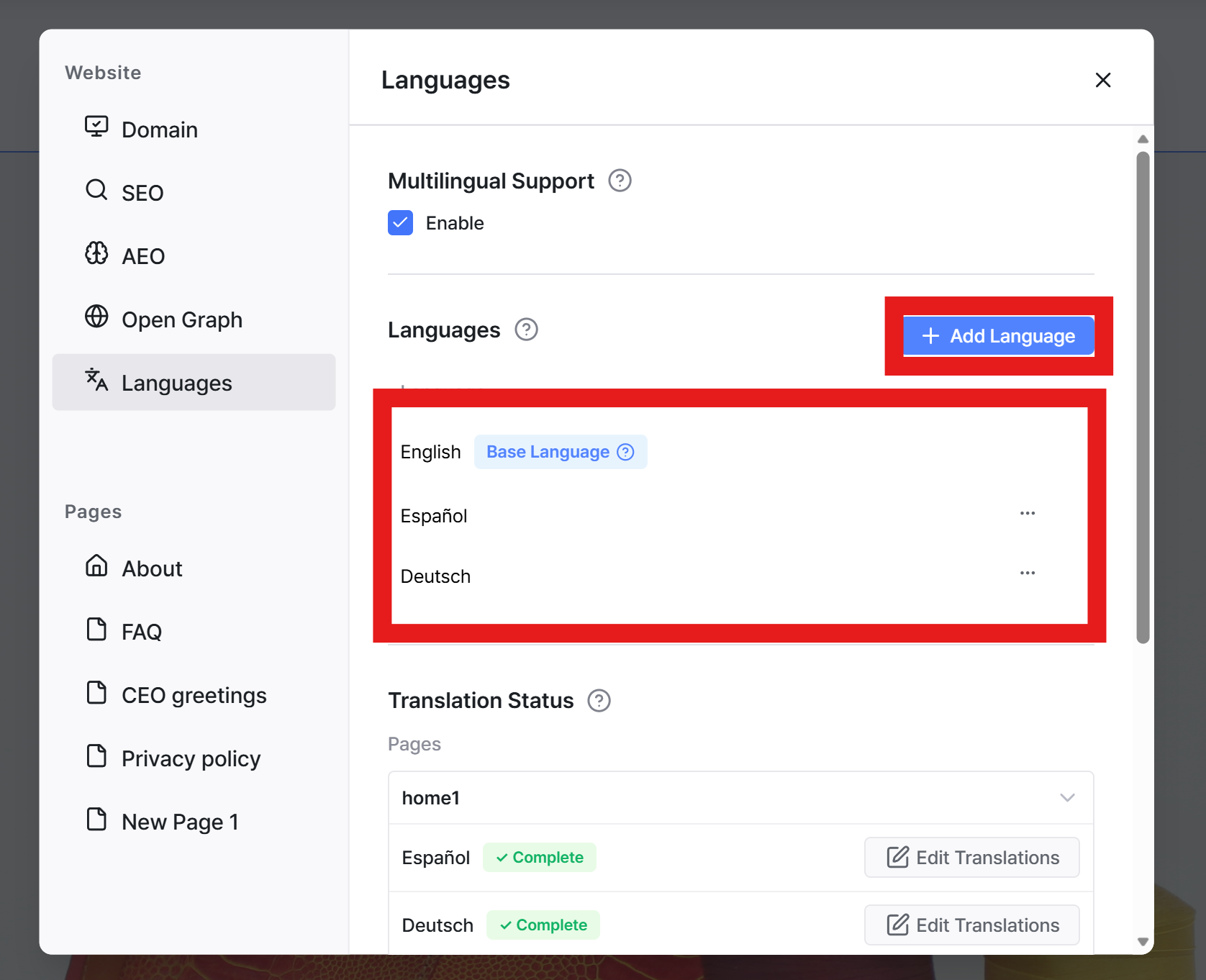Collapse the home1 page dropdown
Image resolution: width=1206 pixels, height=980 pixels.
tap(1067, 797)
